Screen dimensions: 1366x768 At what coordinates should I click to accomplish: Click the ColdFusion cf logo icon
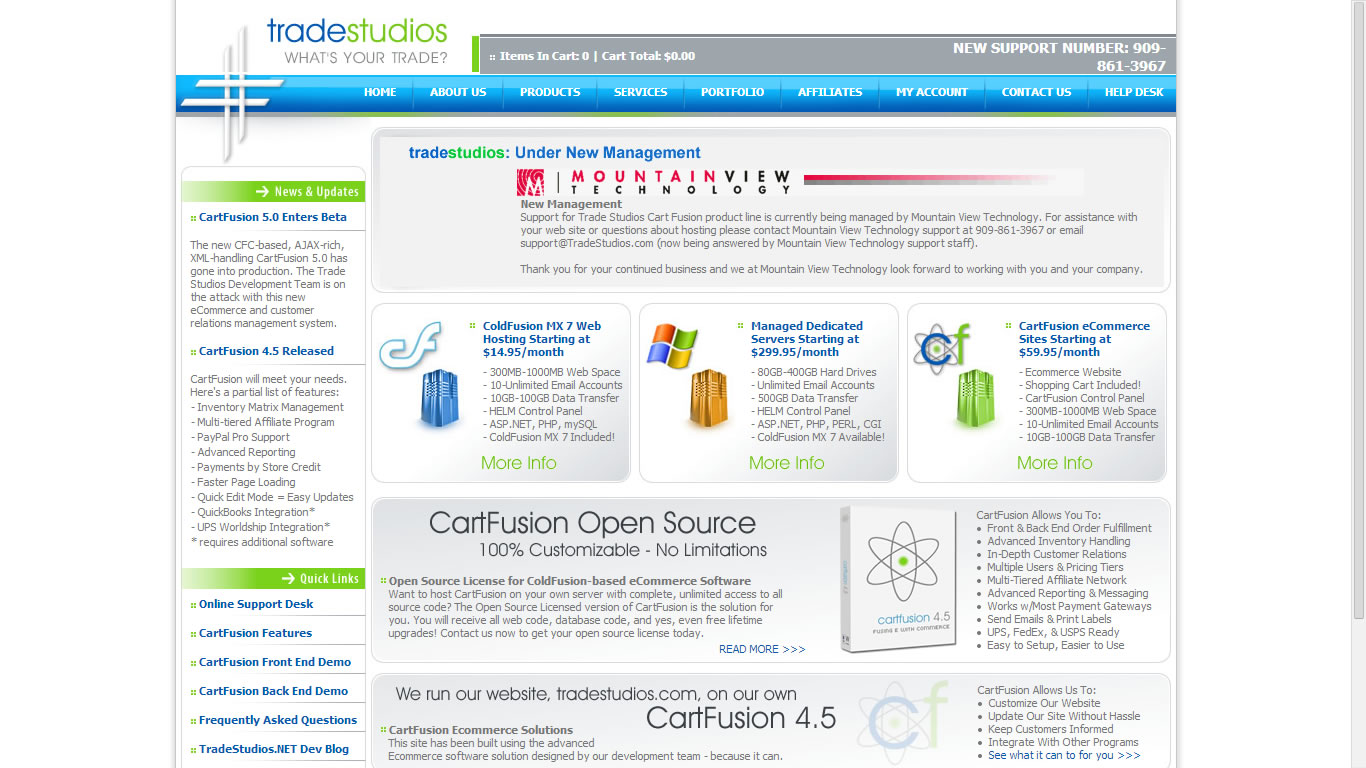point(410,345)
